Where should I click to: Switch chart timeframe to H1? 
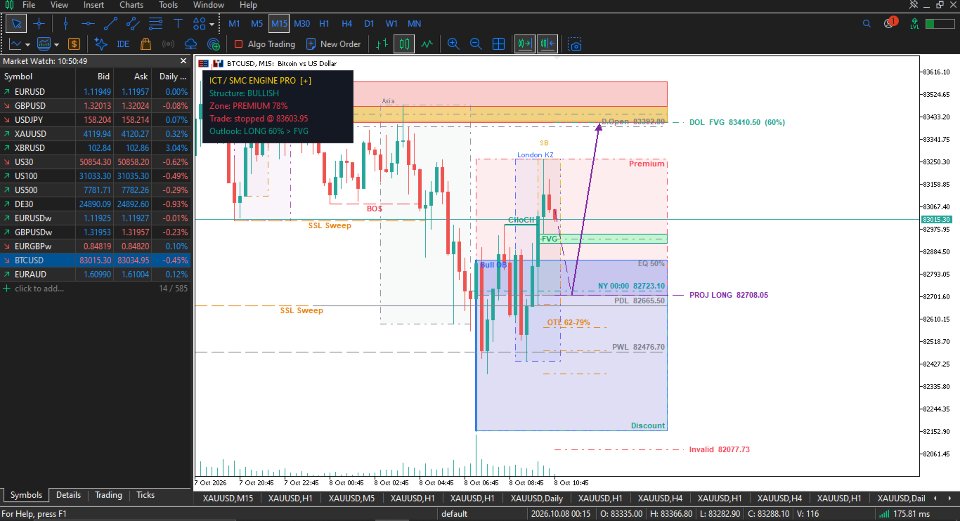coord(324,24)
